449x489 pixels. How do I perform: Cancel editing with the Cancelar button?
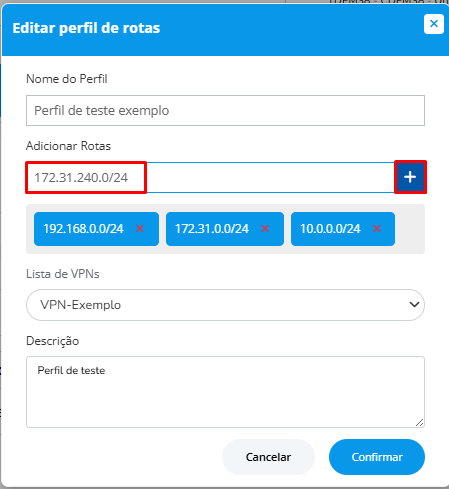tap(268, 457)
